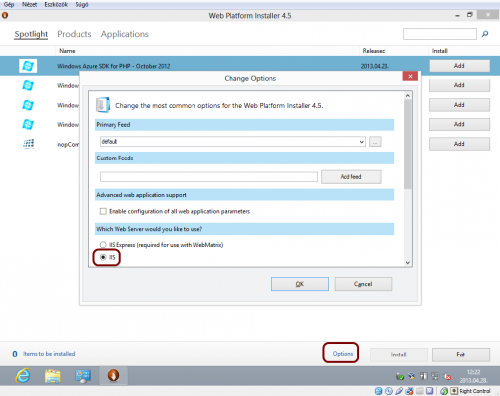500x396 pixels.
Task: Click the Web Platform Installer title bar icon
Action: (x=5, y=15)
